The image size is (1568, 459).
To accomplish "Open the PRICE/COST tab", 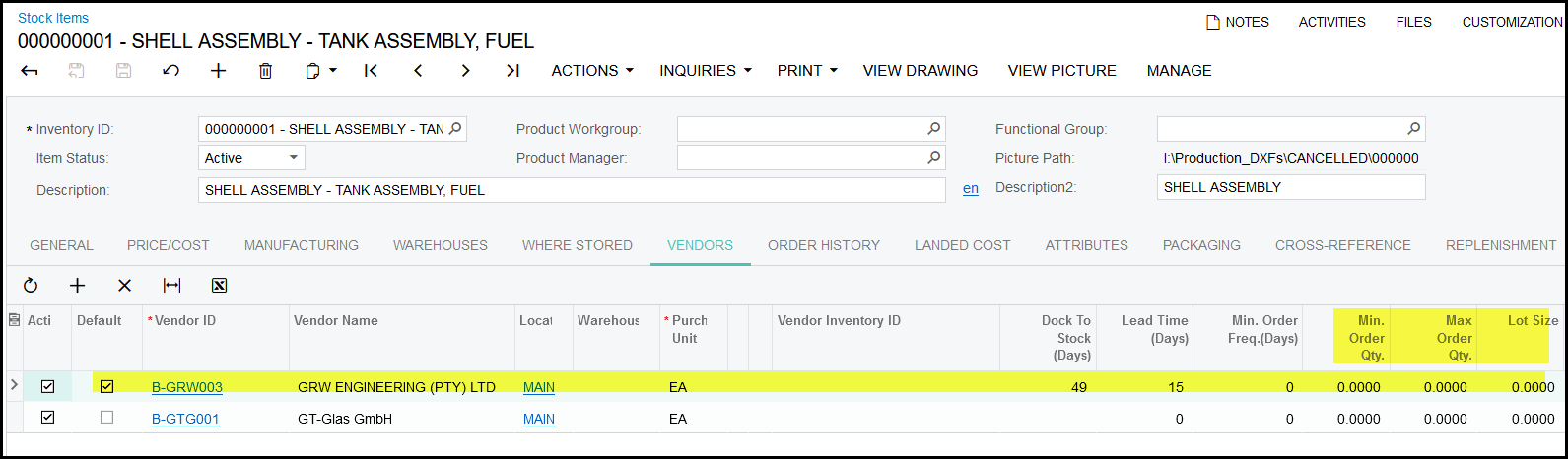I will point(169,245).
